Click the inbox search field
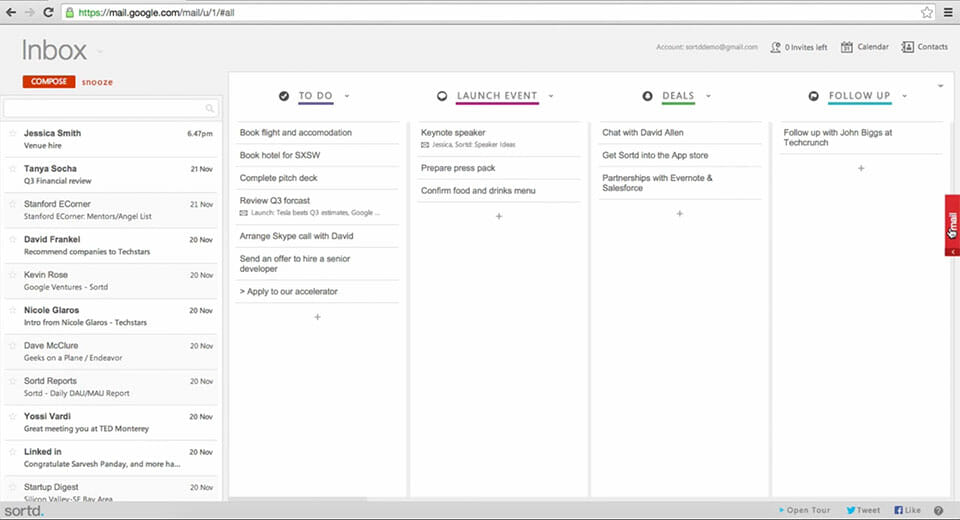Image resolution: width=960 pixels, height=520 pixels. coord(105,108)
